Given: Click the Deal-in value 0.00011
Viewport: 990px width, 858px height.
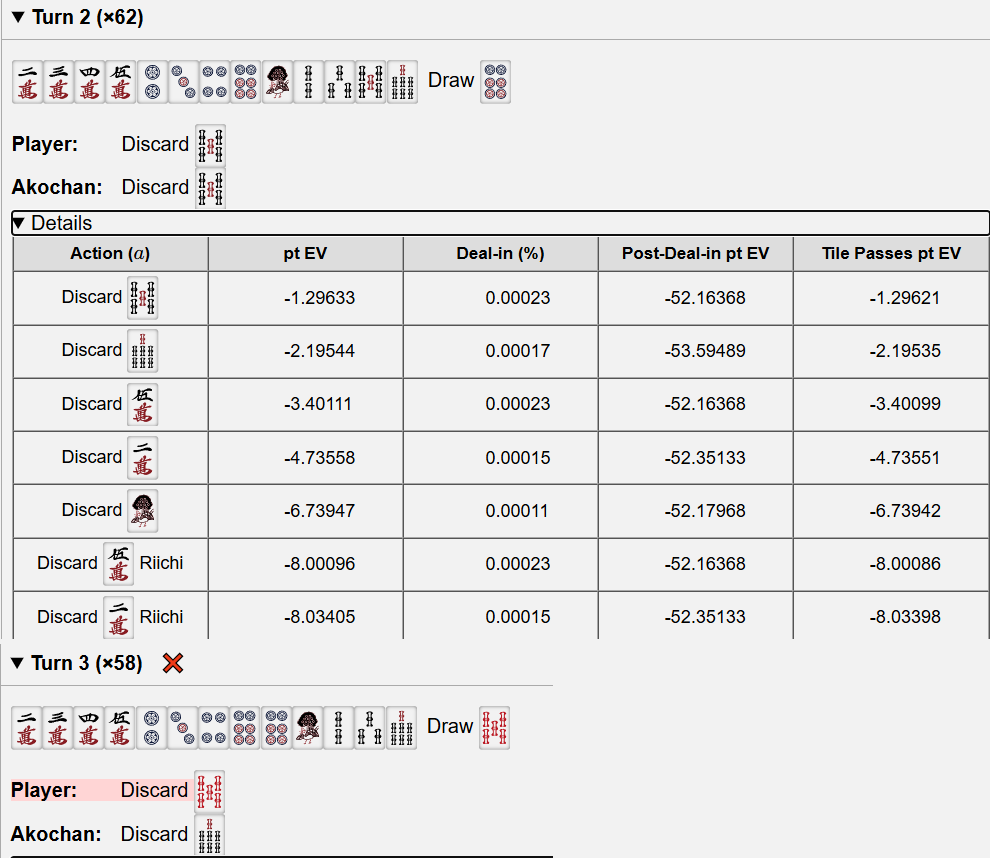Looking at the screenshot, I should click(517, 511).
